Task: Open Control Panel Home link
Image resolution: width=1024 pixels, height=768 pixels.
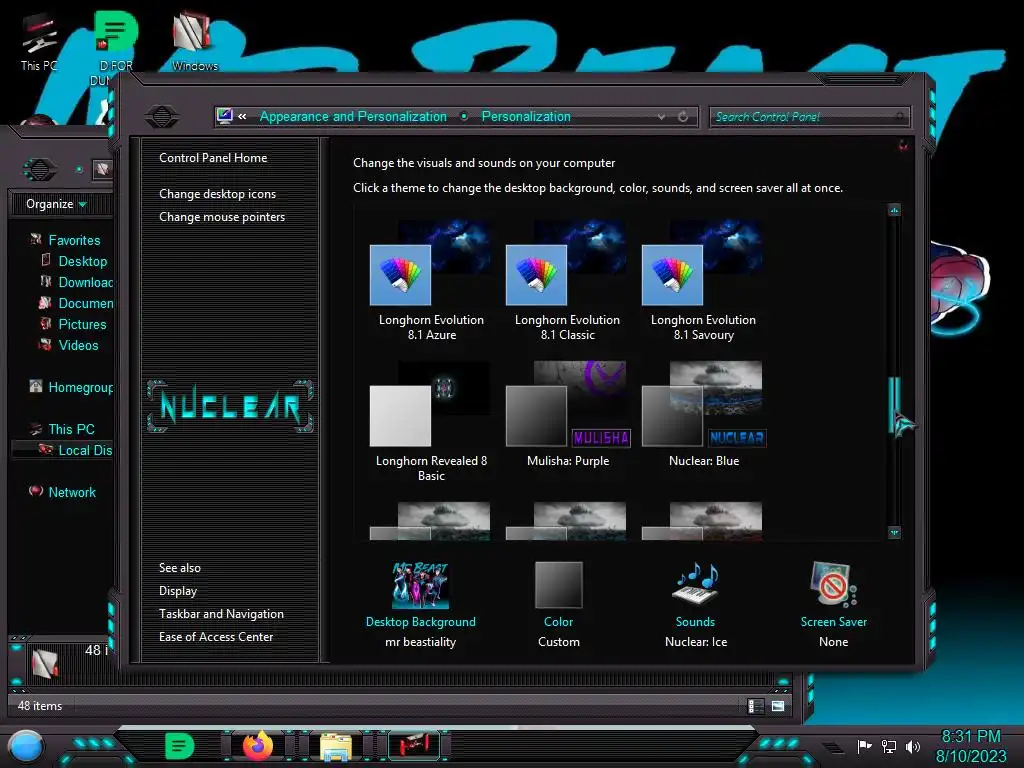Action: pyautogui.click(x=213, y=157)
